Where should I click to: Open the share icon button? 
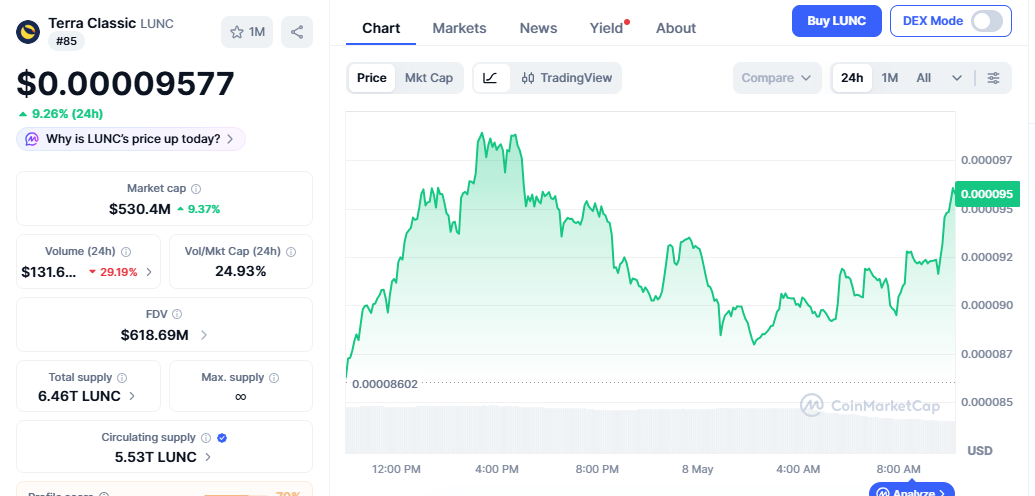coord(297,32)
